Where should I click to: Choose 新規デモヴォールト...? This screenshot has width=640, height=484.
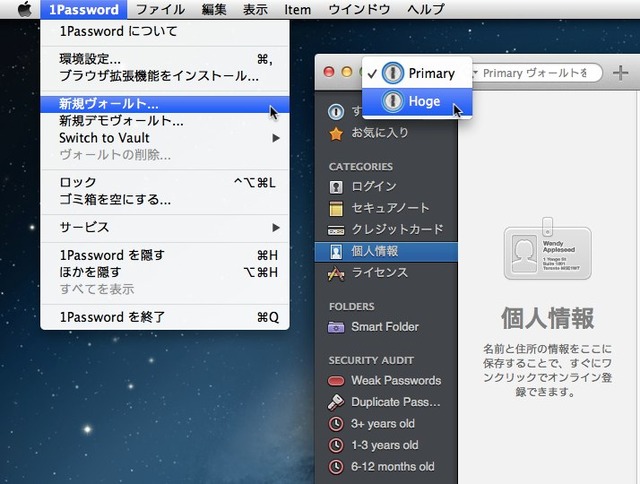coord(165,121)
